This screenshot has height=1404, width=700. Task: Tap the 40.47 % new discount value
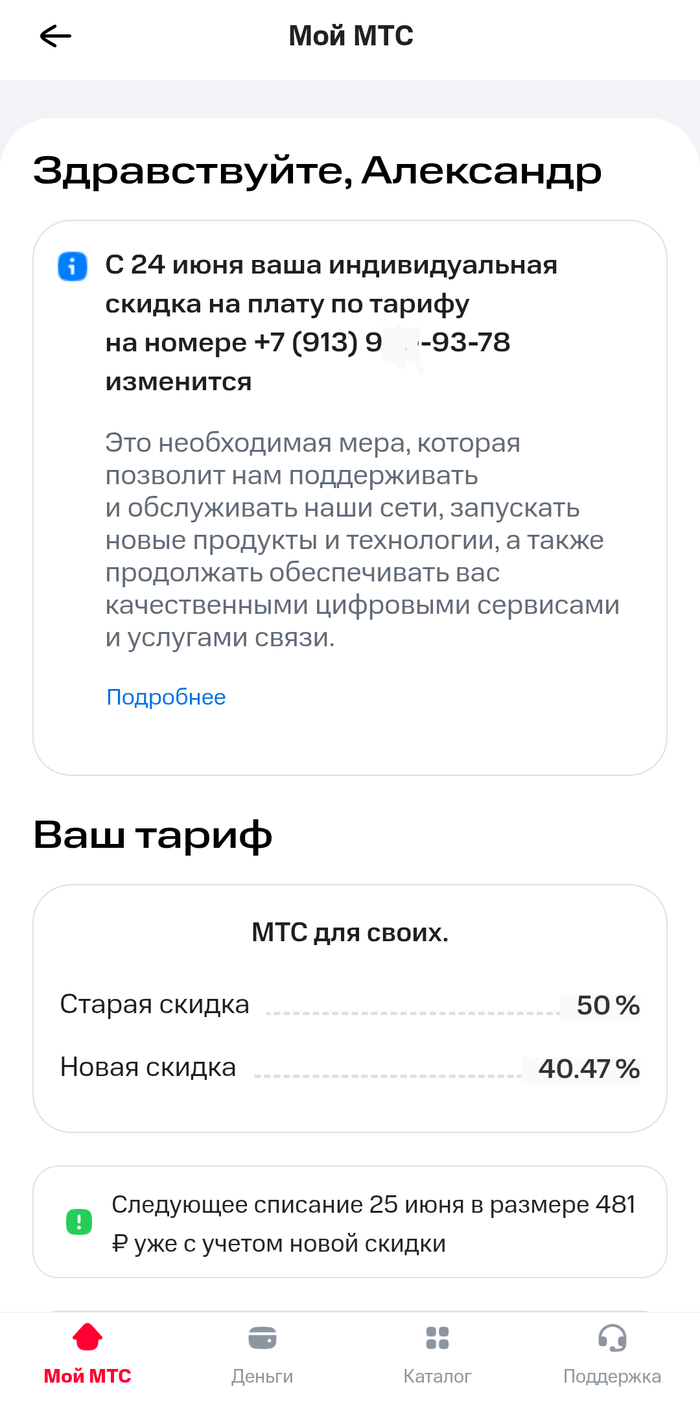pos(588,1069)
